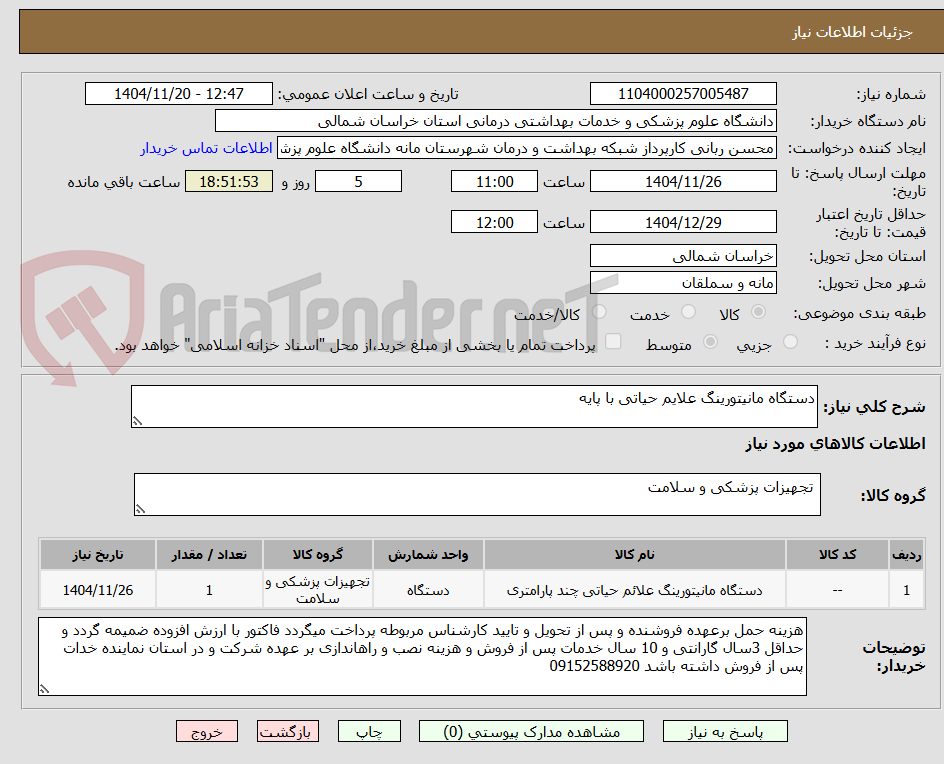944x764 pixels.
Task: Click the تاریخ و ساعت اعلان عمومی label
Action: pos(368,95)
